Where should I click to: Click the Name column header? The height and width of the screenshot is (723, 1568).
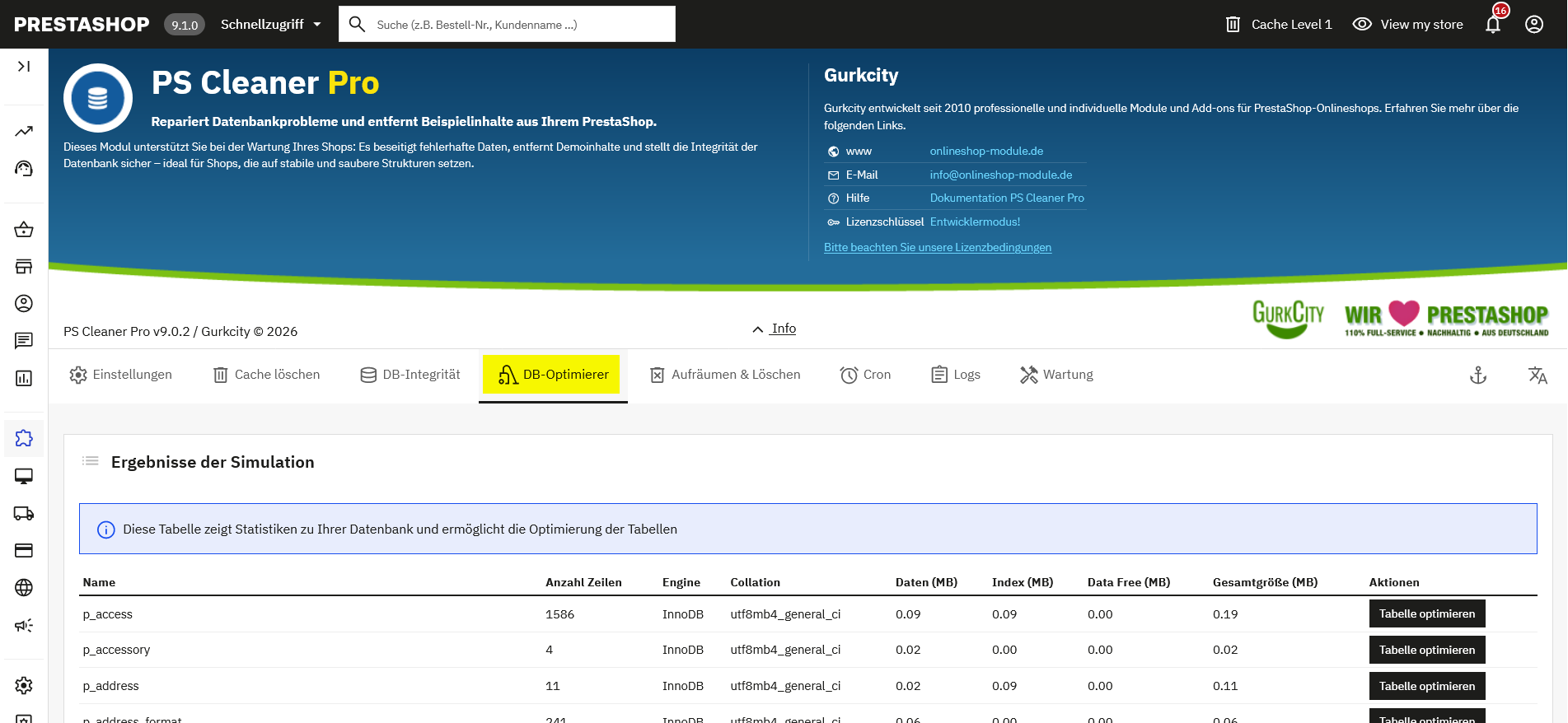[x=99, y=582]
